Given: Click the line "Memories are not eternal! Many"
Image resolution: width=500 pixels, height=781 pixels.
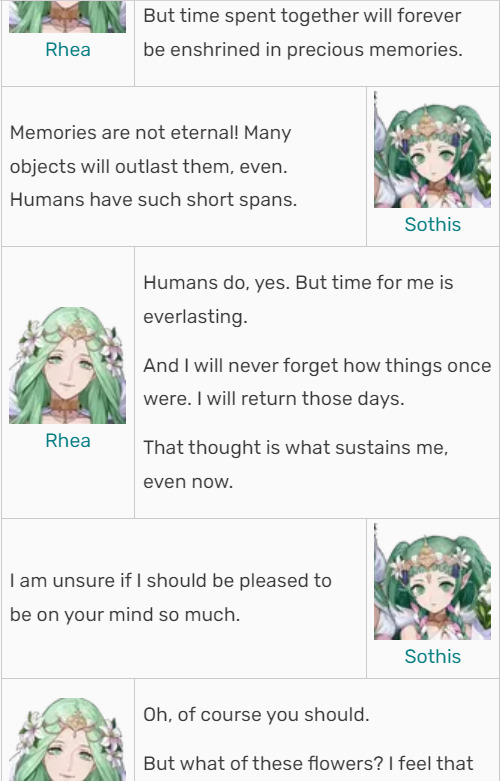Looking at the screenshot, I should tap(150, 133).
